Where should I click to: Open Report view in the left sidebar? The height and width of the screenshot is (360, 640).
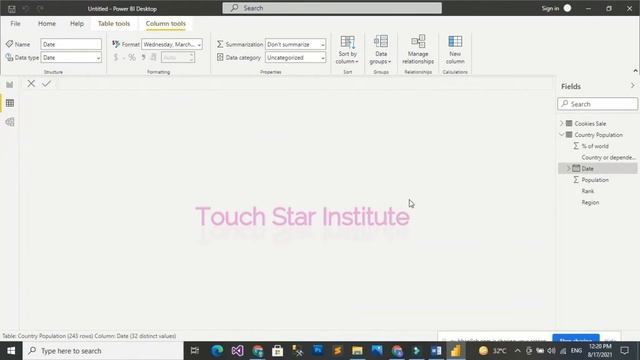coord(10,84)
